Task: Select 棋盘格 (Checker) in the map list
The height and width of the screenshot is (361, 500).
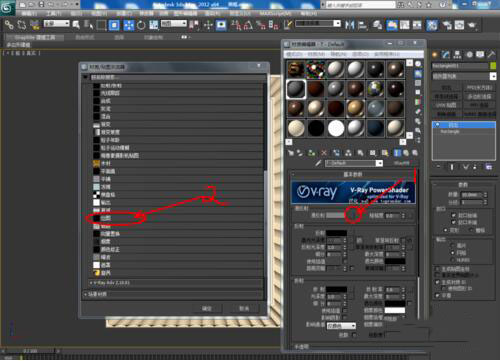Action: click(108, 194)
